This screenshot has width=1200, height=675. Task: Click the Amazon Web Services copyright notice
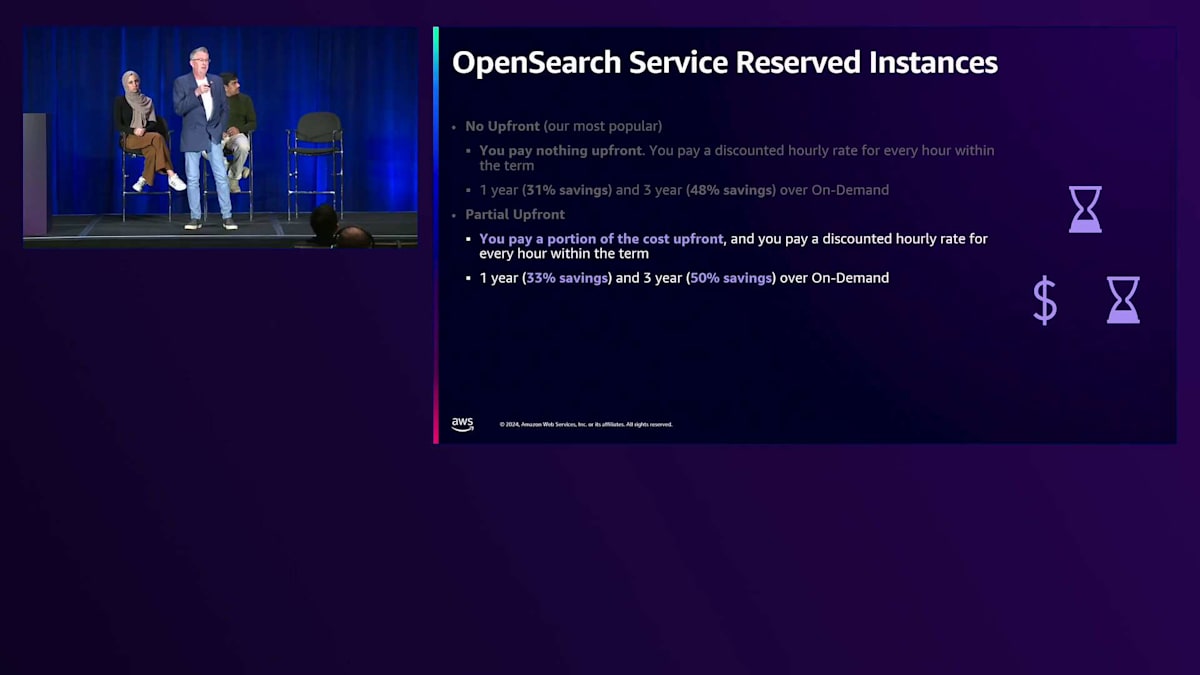click(586, 425)
